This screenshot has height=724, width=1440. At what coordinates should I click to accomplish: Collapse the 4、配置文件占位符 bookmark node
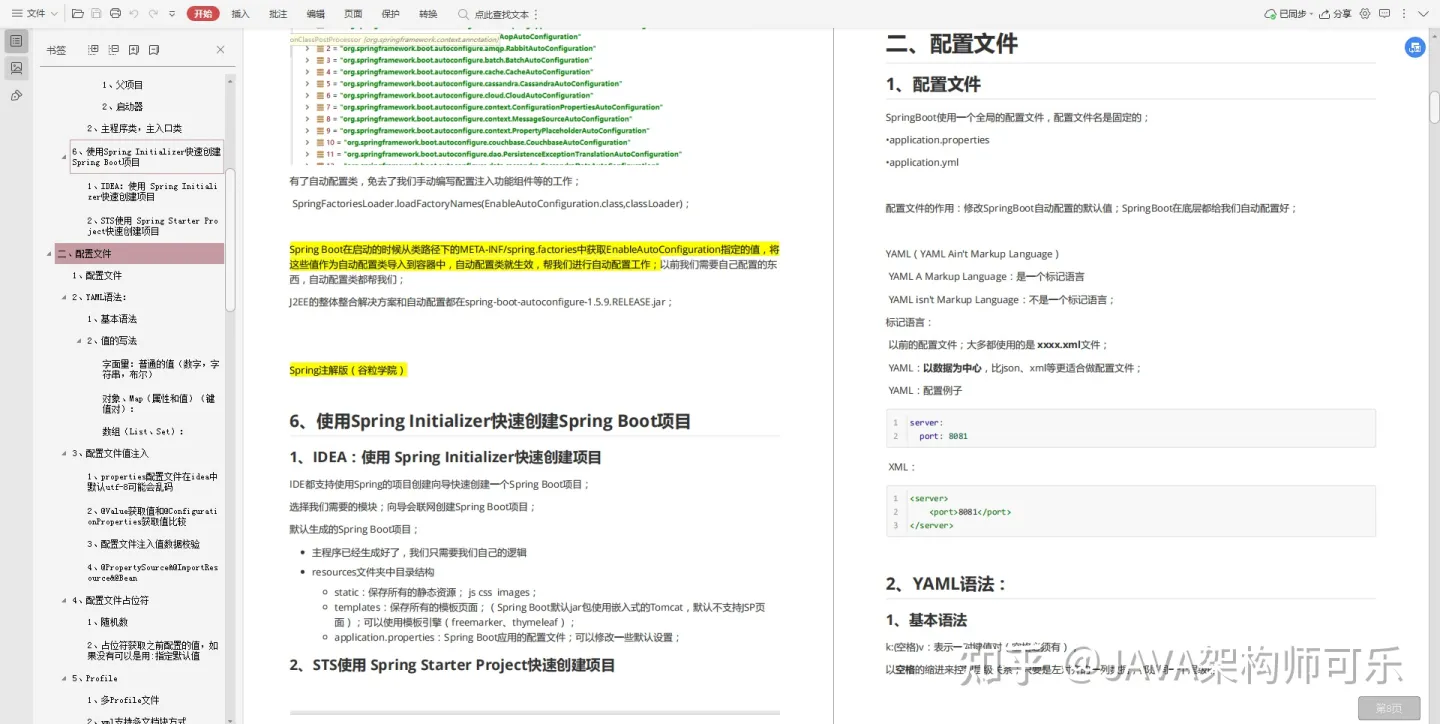[x=65, y=601]
